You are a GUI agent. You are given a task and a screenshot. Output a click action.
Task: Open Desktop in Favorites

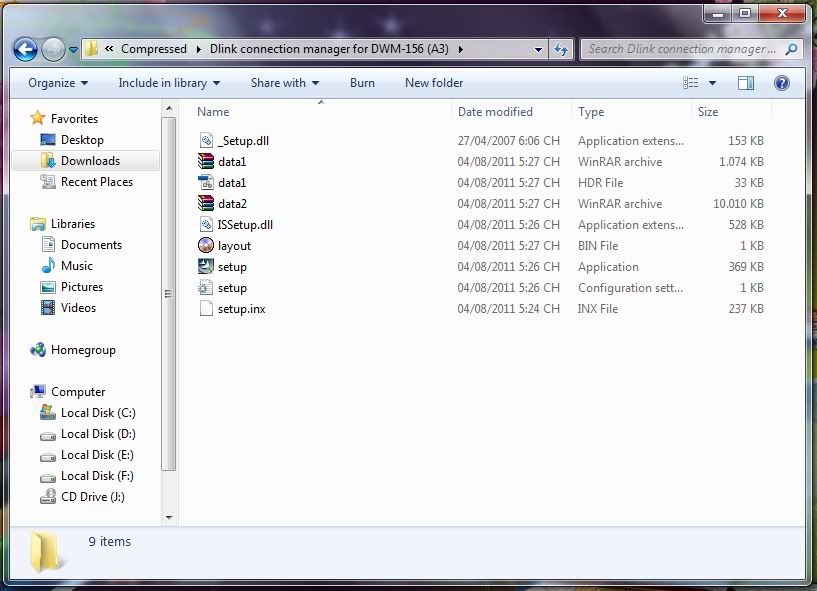click(82, 140)
